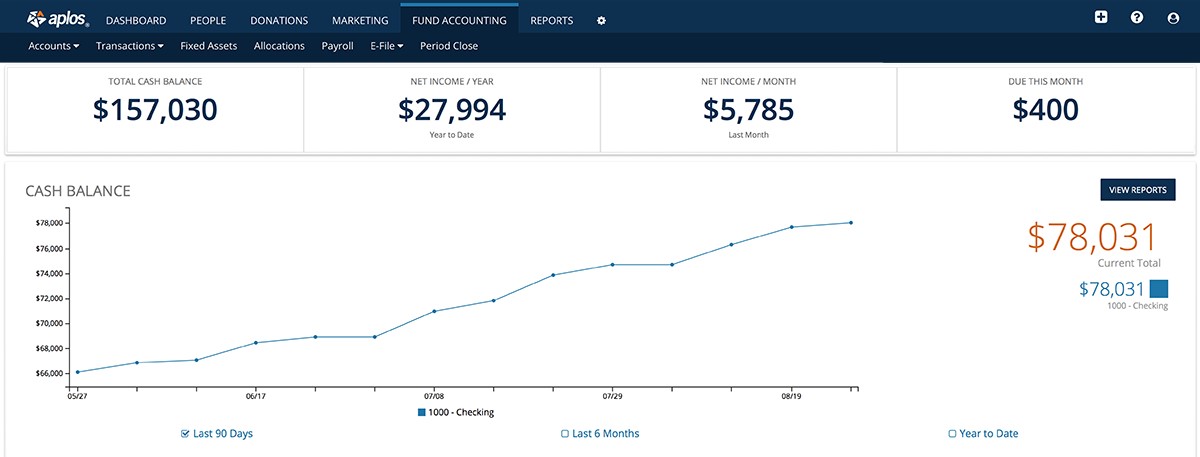Go to the Dashboard tab

(136, 20)
